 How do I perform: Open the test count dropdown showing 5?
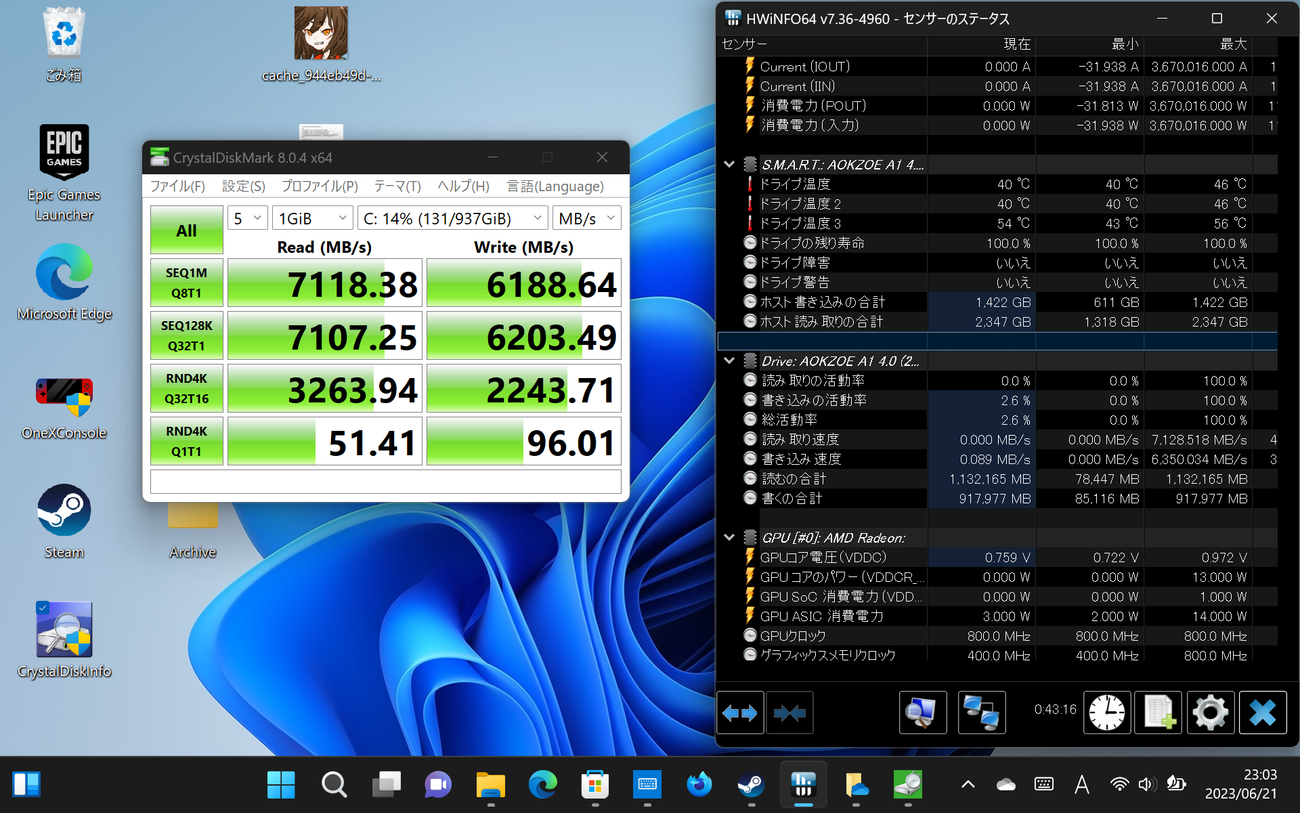pos(247,217)
